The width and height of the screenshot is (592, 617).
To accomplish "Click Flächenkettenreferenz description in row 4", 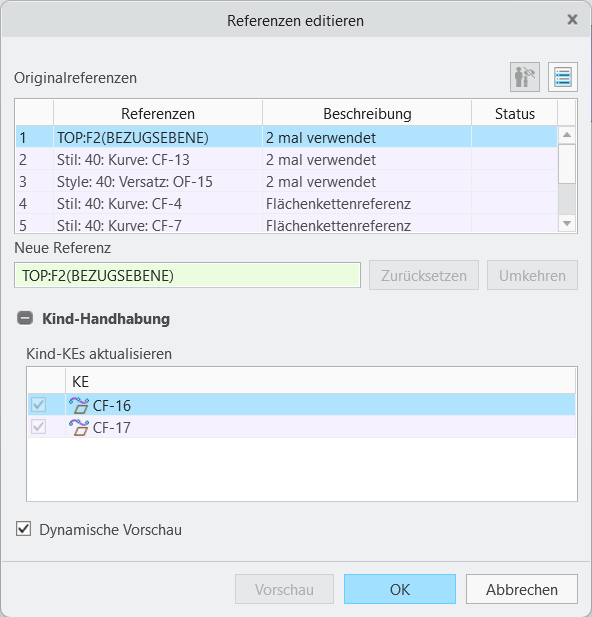I will pyautogui.click(x=339, y=203).
